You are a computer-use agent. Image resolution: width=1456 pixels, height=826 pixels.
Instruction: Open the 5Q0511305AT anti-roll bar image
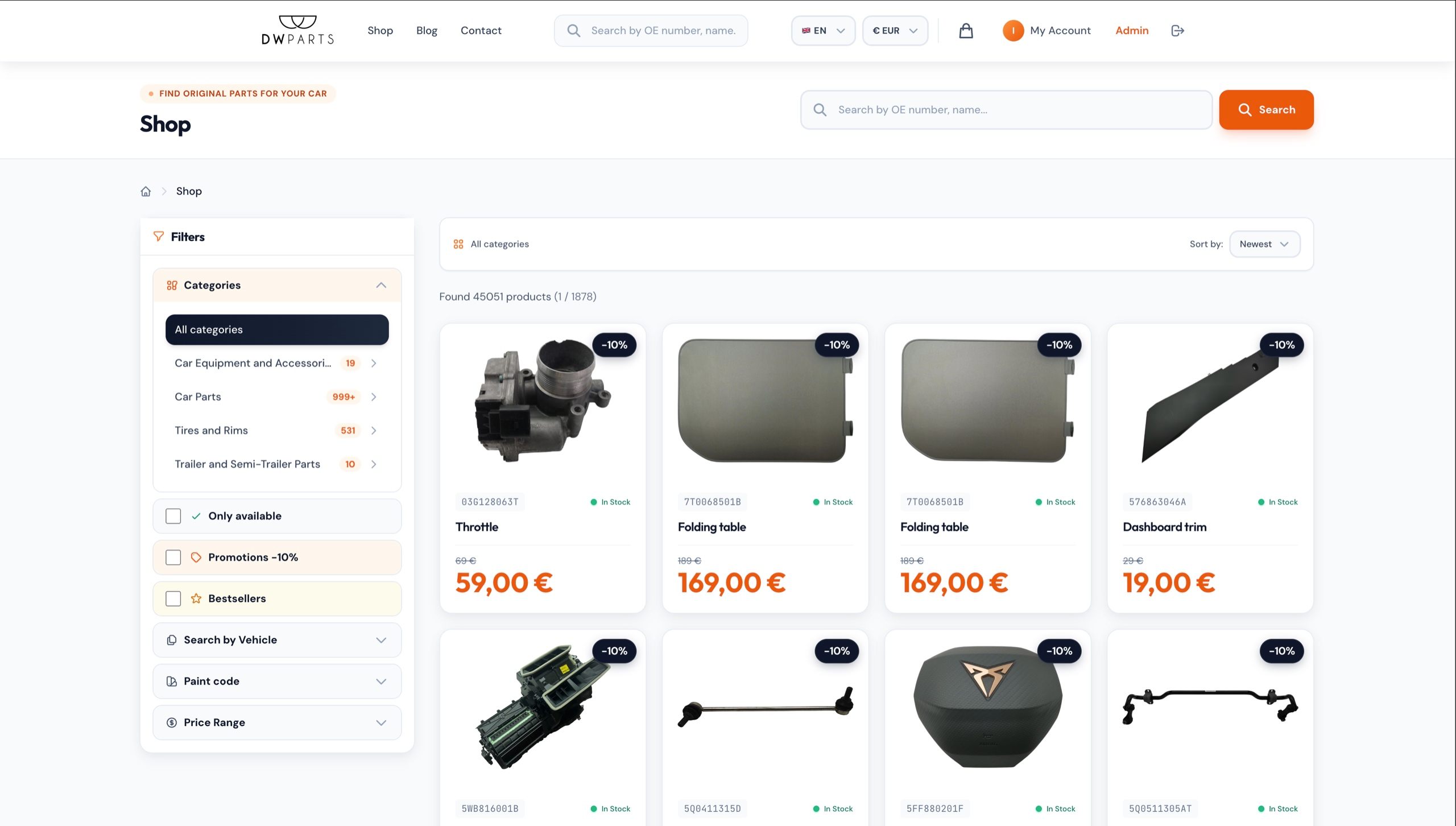click(x=1210, y=707)
